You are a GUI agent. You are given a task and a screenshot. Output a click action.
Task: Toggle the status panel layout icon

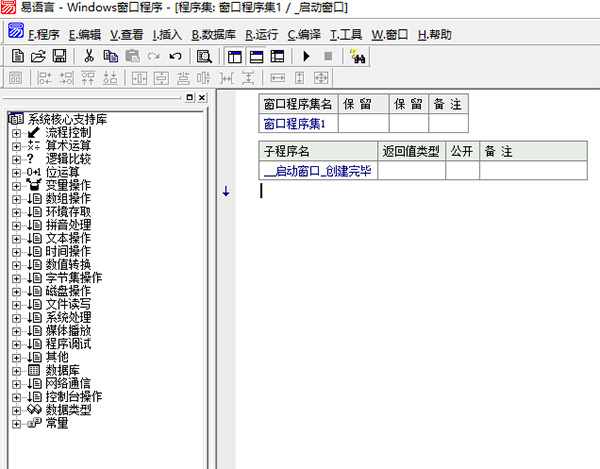tap(256, 57)
